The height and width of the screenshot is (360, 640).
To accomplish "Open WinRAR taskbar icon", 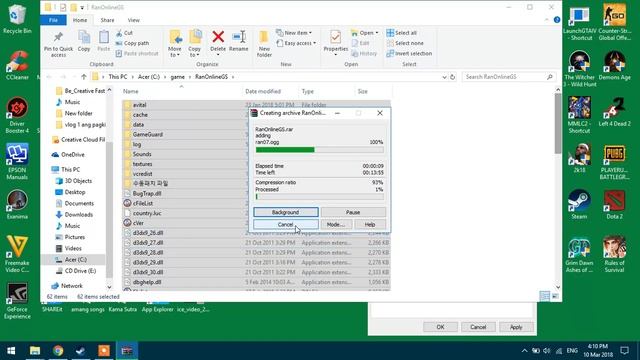I will point(127,351).
